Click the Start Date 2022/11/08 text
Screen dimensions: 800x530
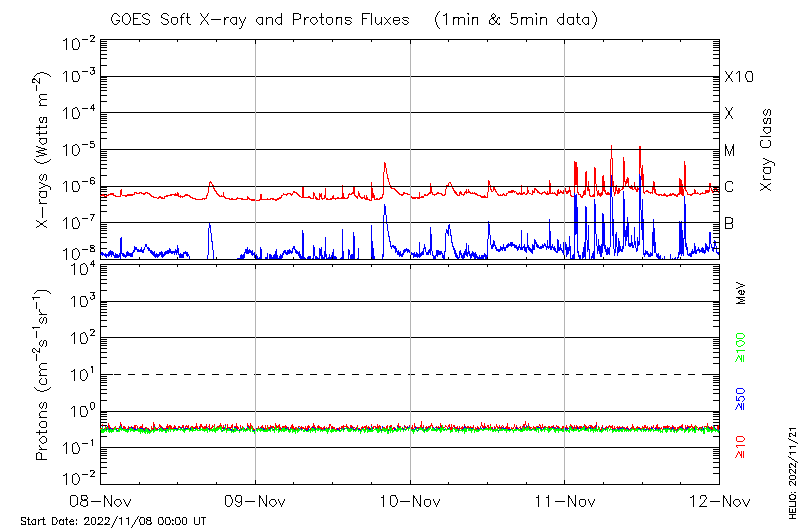pyautogui.click(x=113, y=521)
